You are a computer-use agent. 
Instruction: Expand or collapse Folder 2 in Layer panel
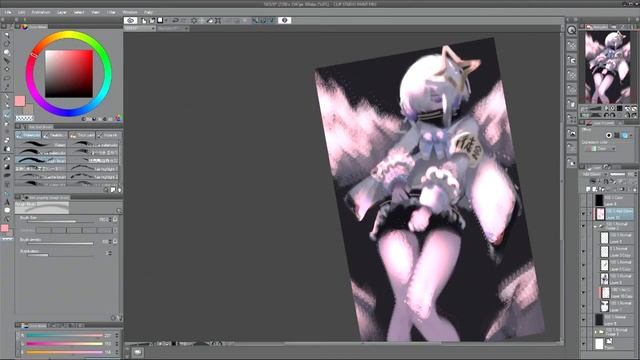pos(595,226)
